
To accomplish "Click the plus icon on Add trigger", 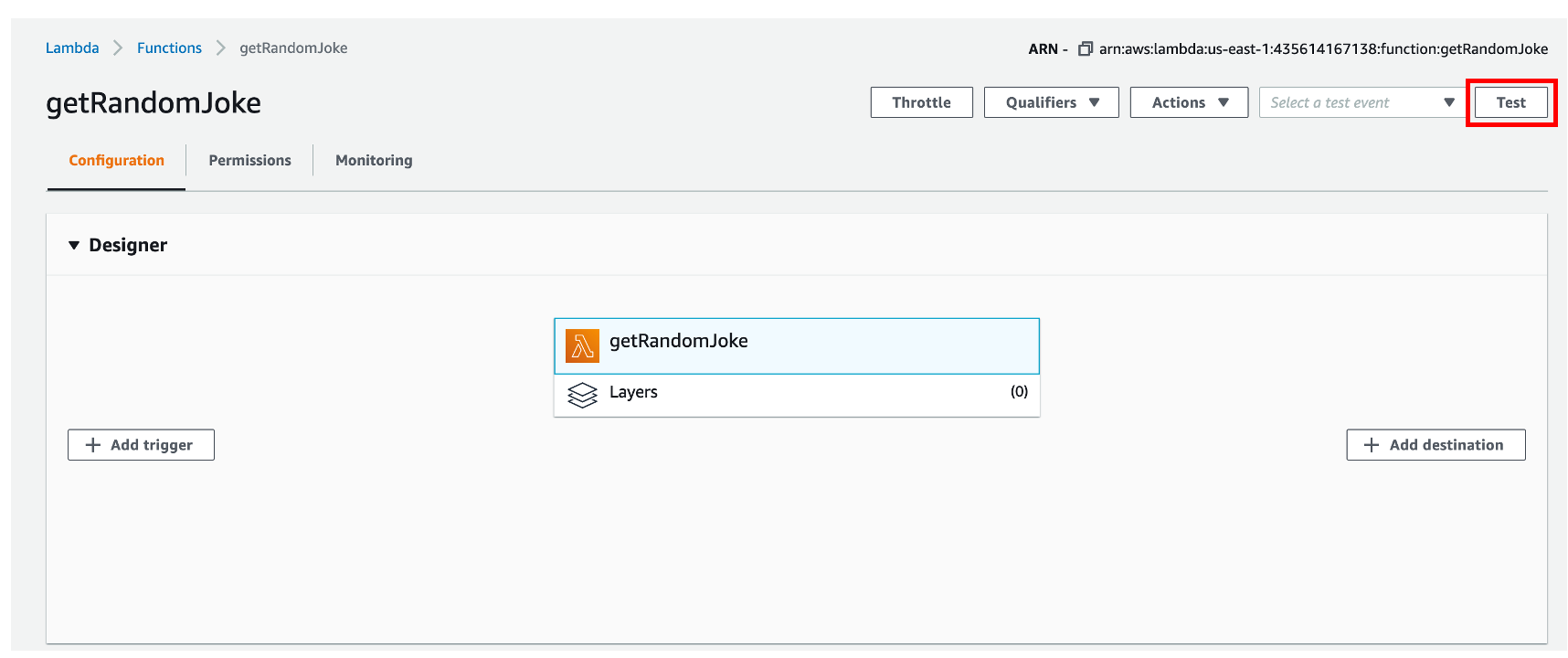I will pyautogui.click(x=92, y=445).
